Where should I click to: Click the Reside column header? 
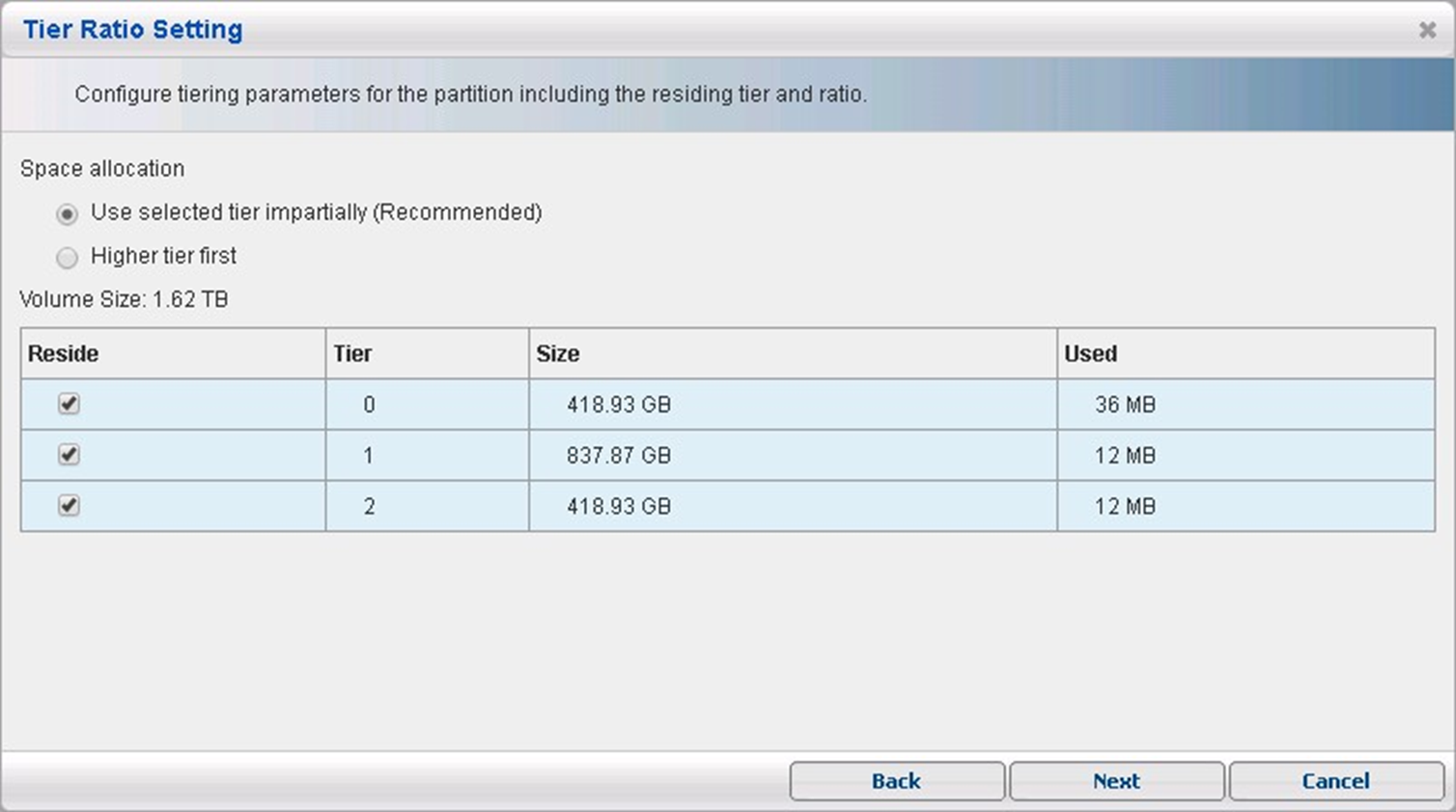(x=64, y=353)
